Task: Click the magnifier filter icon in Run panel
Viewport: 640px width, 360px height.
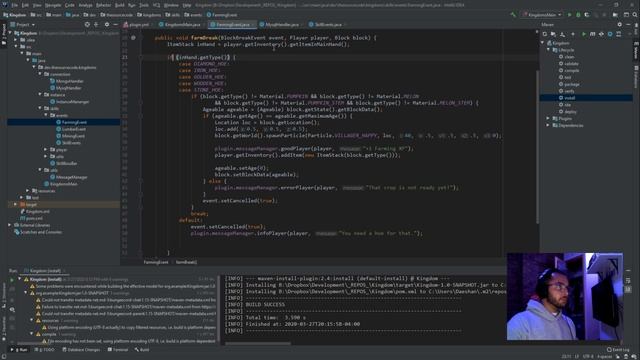Action: click(x=12, y=310)
